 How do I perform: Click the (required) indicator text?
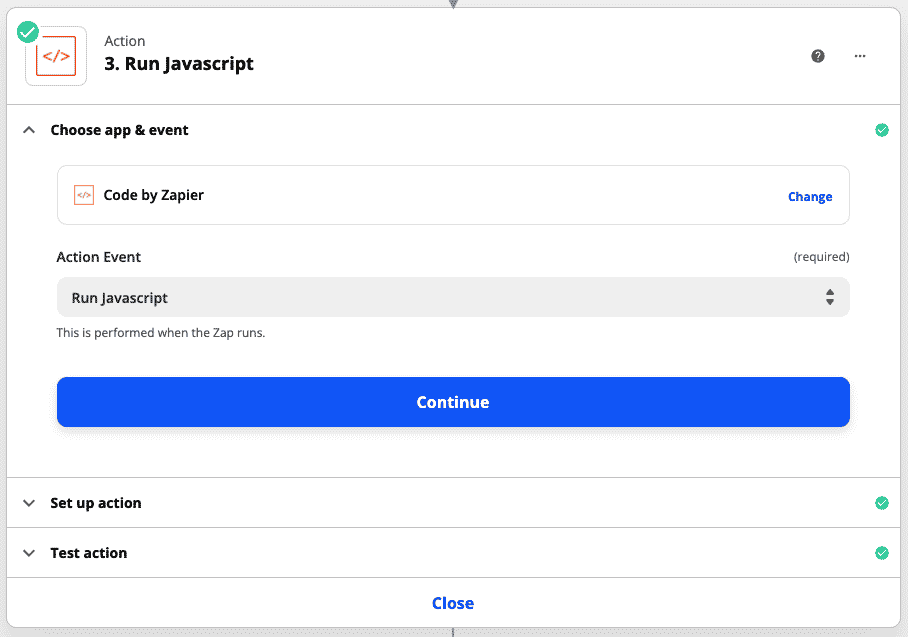click(821, 257)
